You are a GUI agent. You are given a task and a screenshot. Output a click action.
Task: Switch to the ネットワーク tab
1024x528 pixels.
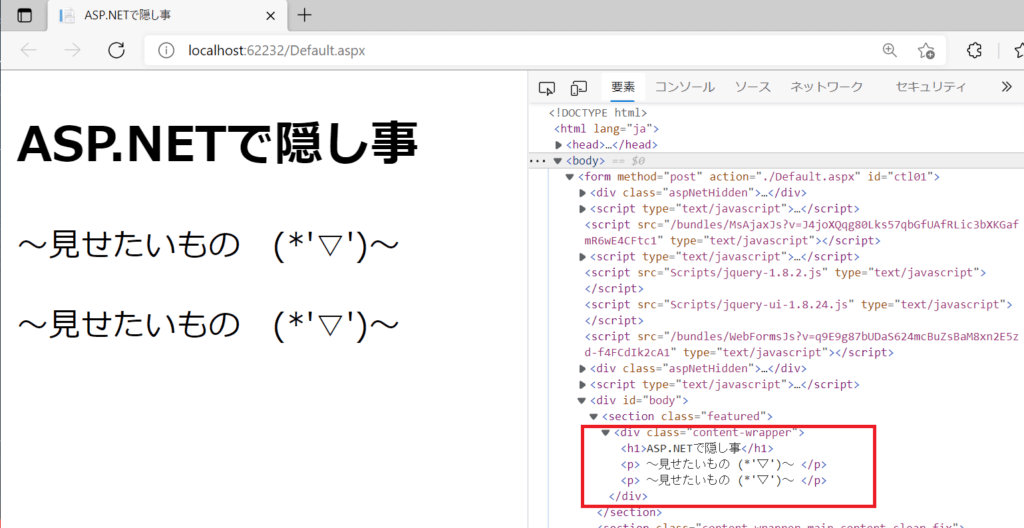[826, 88]
